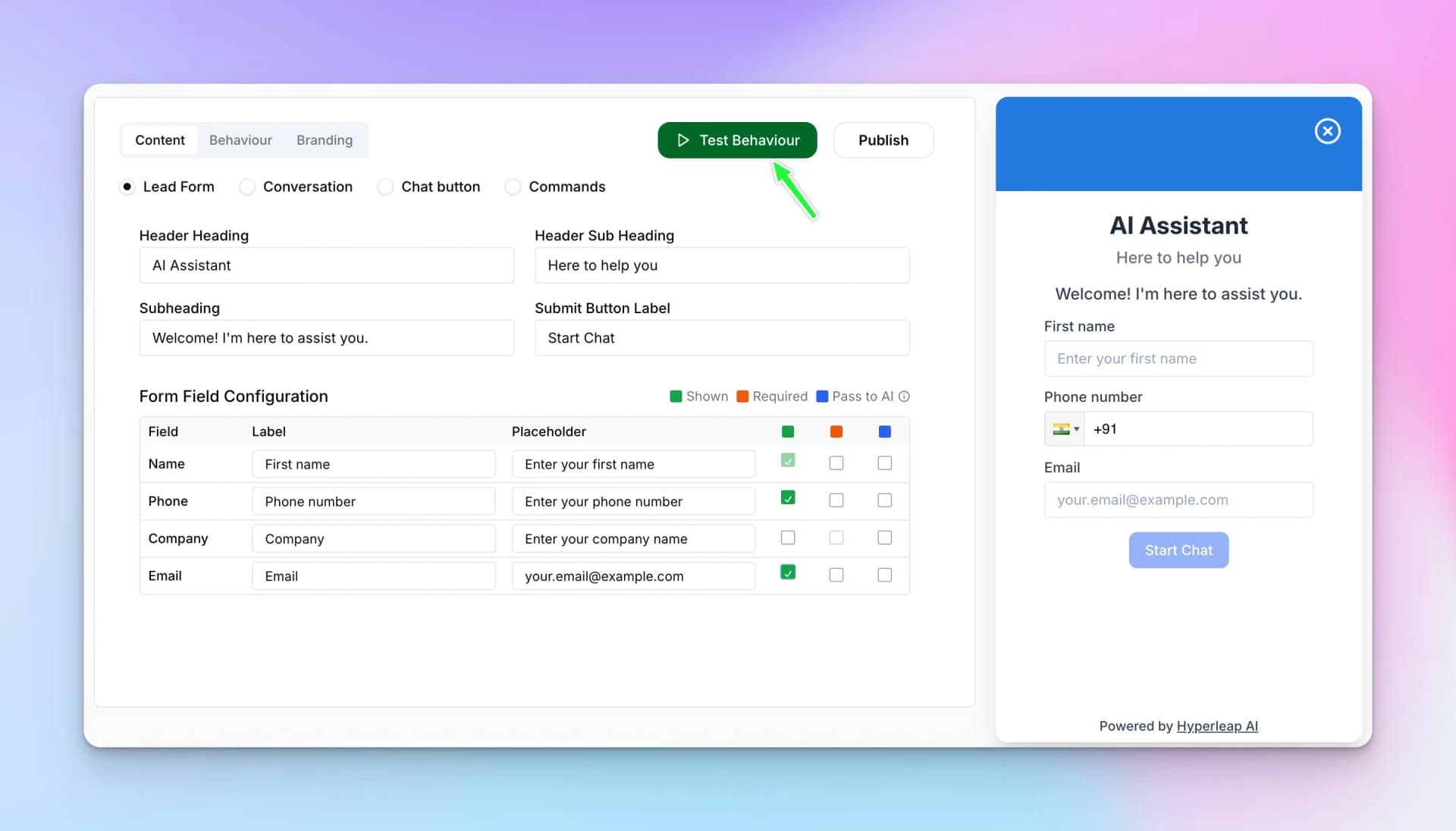Screen dimensions: 1456x831
Task: Click the play icon on Test Behaviour
Action: pyautogui.click(x=682, y=140)
